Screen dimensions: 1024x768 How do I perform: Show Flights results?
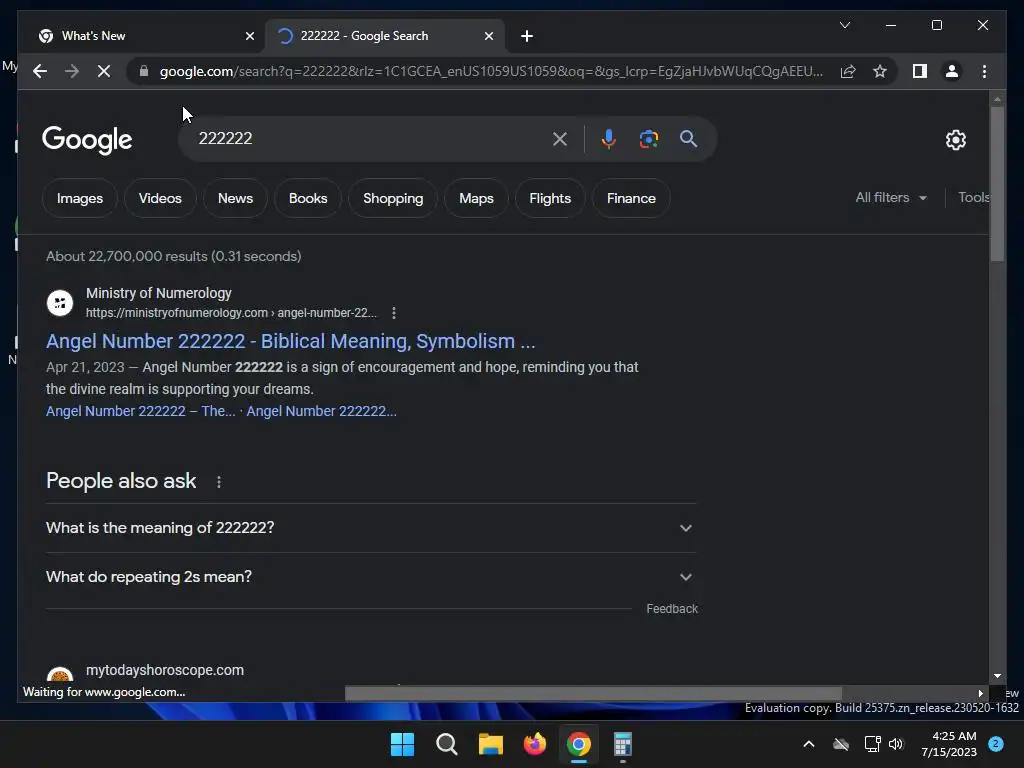click(x=550, y=198)
